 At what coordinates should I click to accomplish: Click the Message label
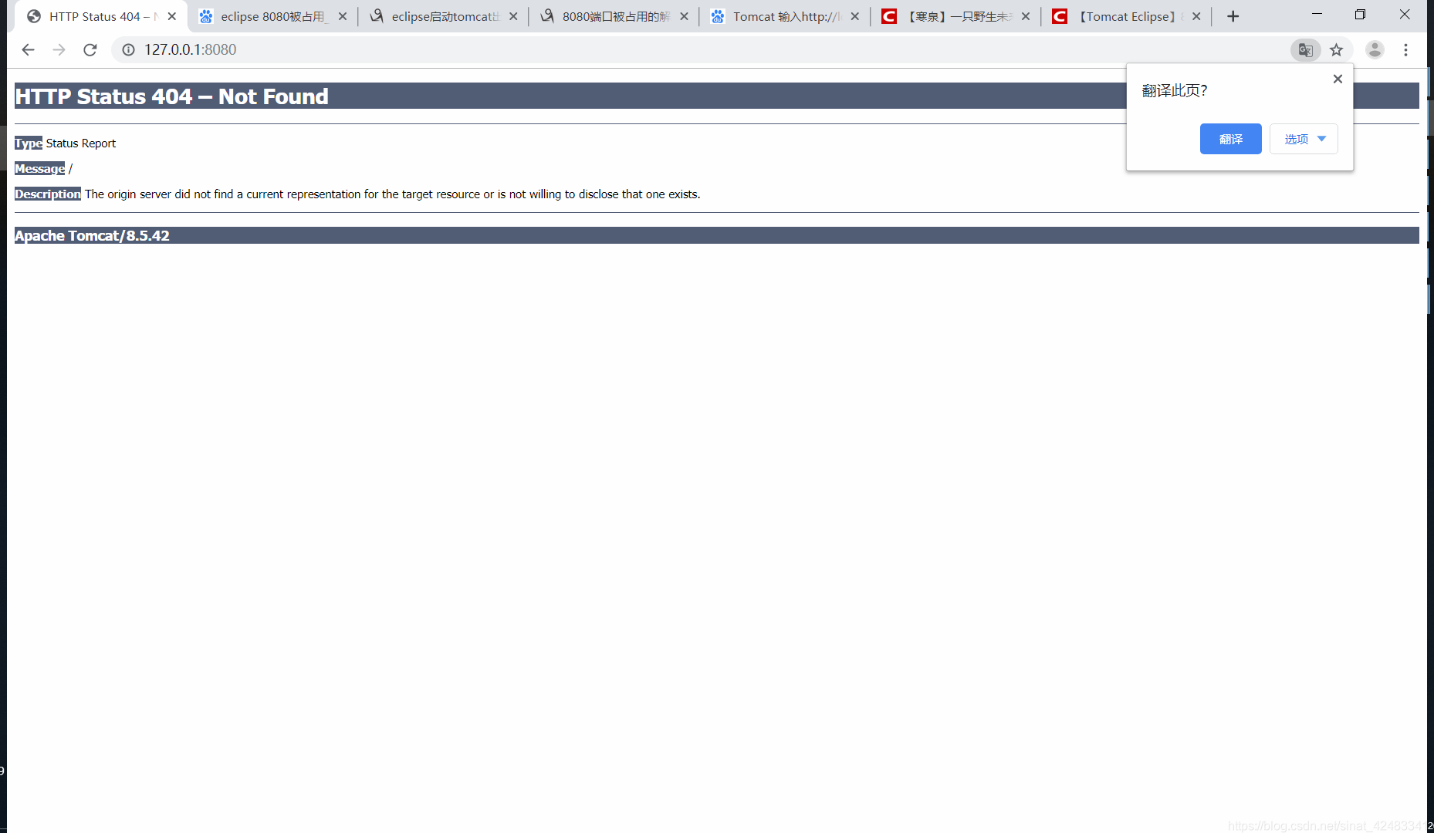pyautogui.click(x=40, y=169)
